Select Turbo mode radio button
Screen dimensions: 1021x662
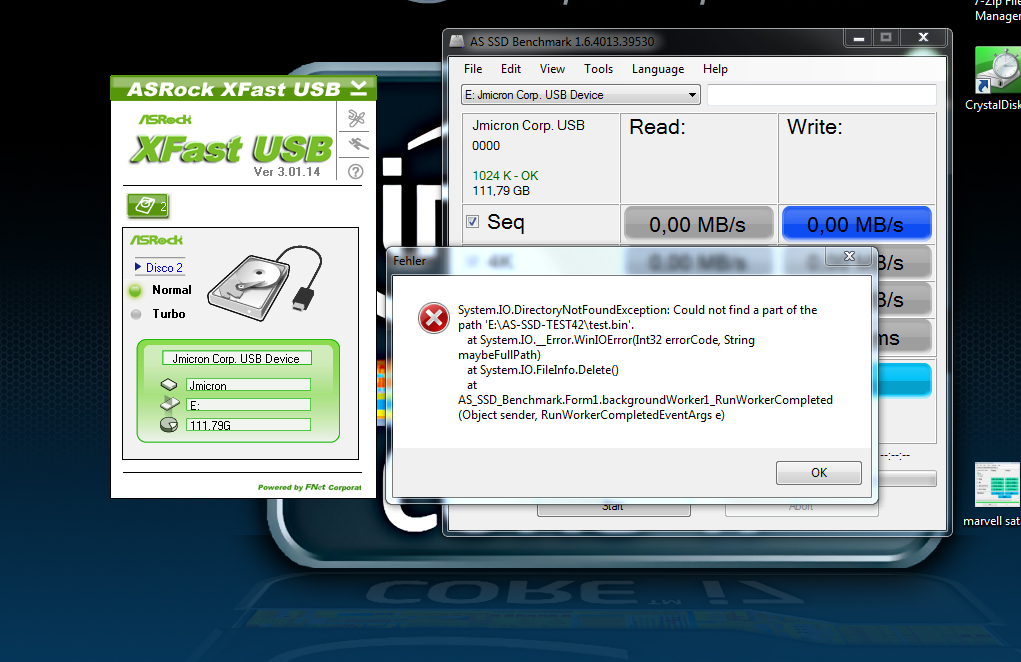pos(136,314)
